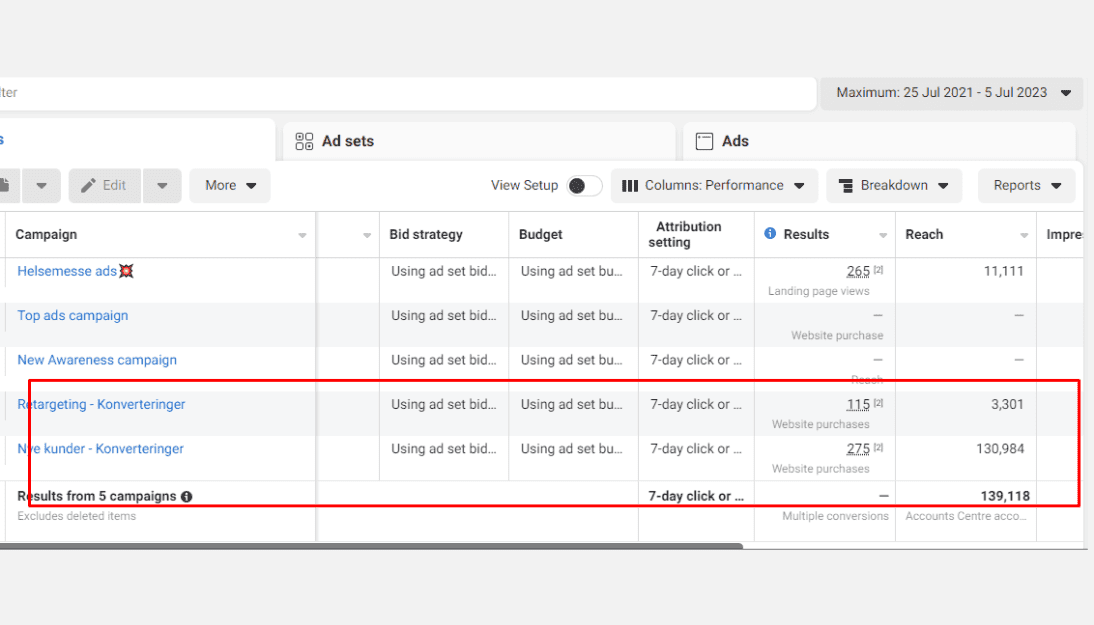The height and width of the screenshot is (625, 1094).
Task: Open the Top ads campaign link
Action: tap(73, 316)
